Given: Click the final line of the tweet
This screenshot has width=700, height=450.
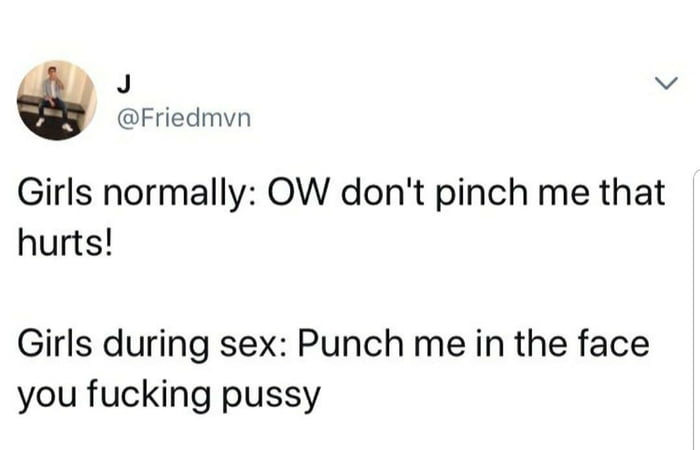Looking at the screenshot, I should [169, 395].
